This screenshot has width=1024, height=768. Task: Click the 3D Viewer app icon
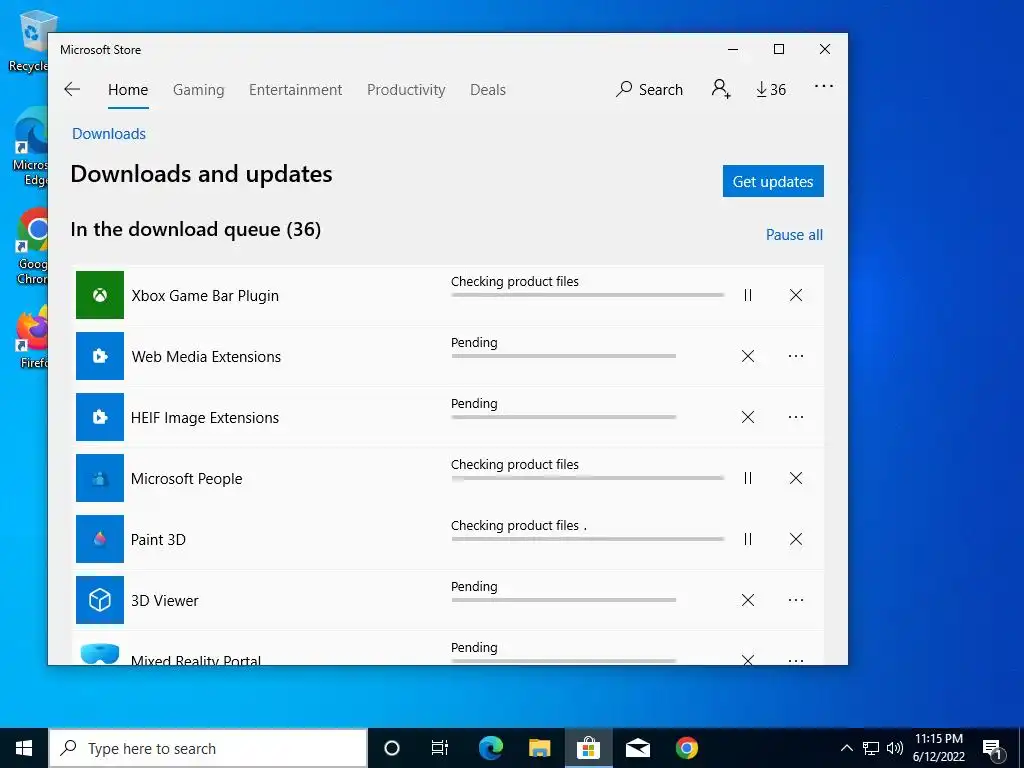(x=100, y=600)
